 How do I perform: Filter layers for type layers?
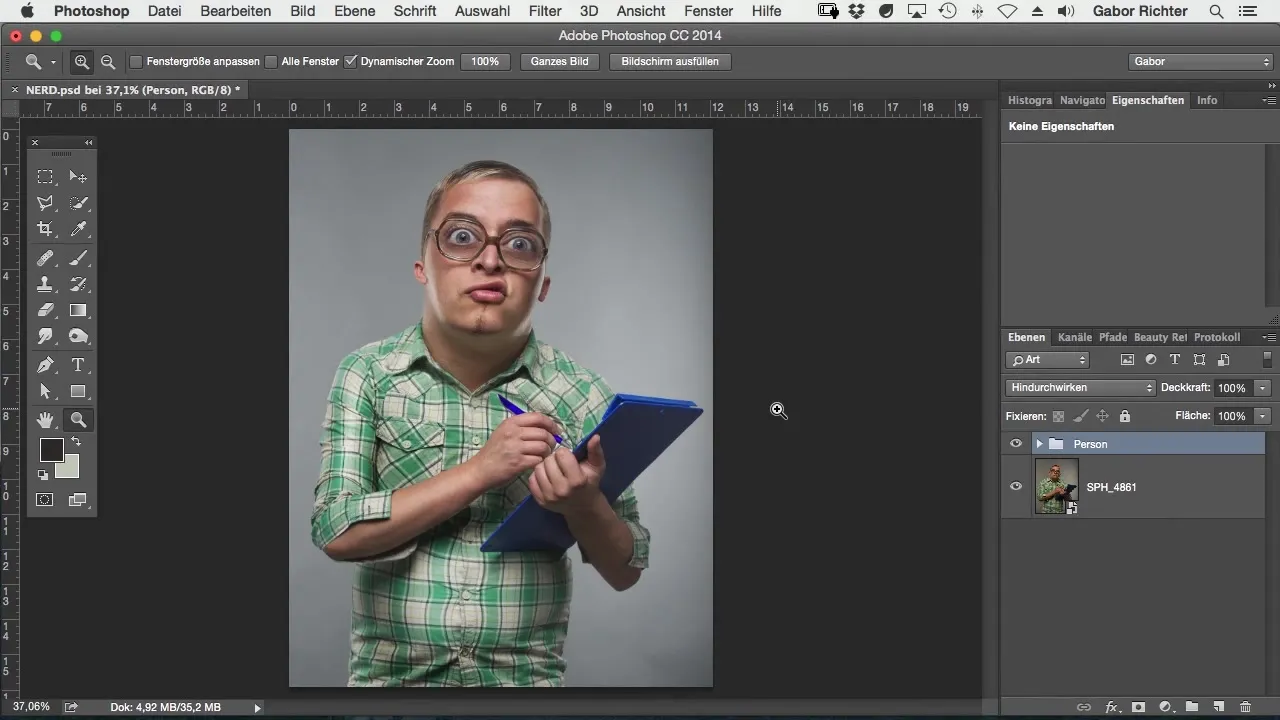click(x=1175, y=360)
